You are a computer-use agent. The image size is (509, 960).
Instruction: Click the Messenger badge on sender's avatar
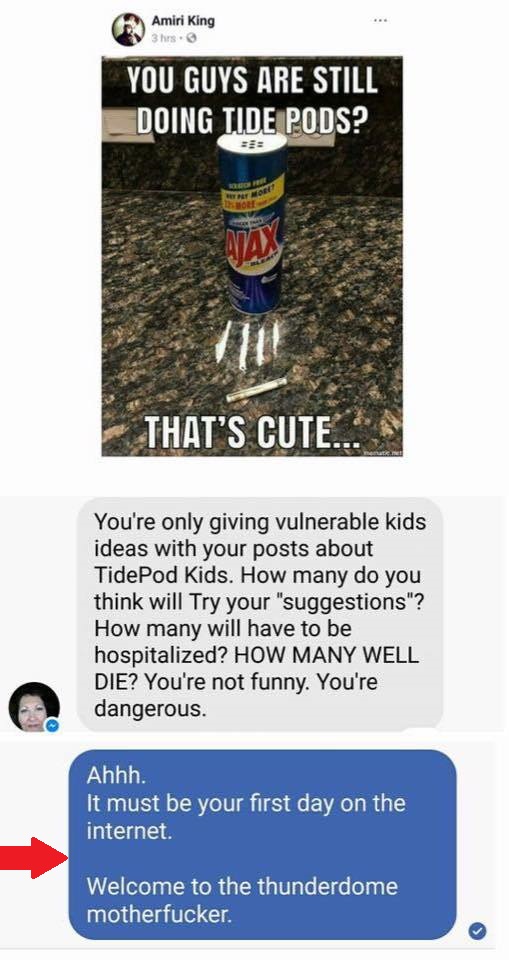coord(53,726)
